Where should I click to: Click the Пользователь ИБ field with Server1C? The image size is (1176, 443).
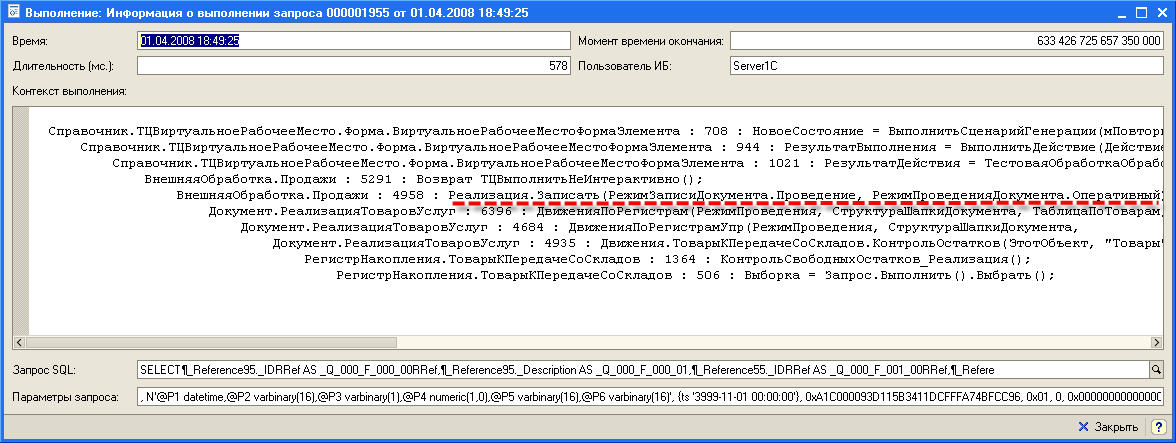click(x=946, y=66)
